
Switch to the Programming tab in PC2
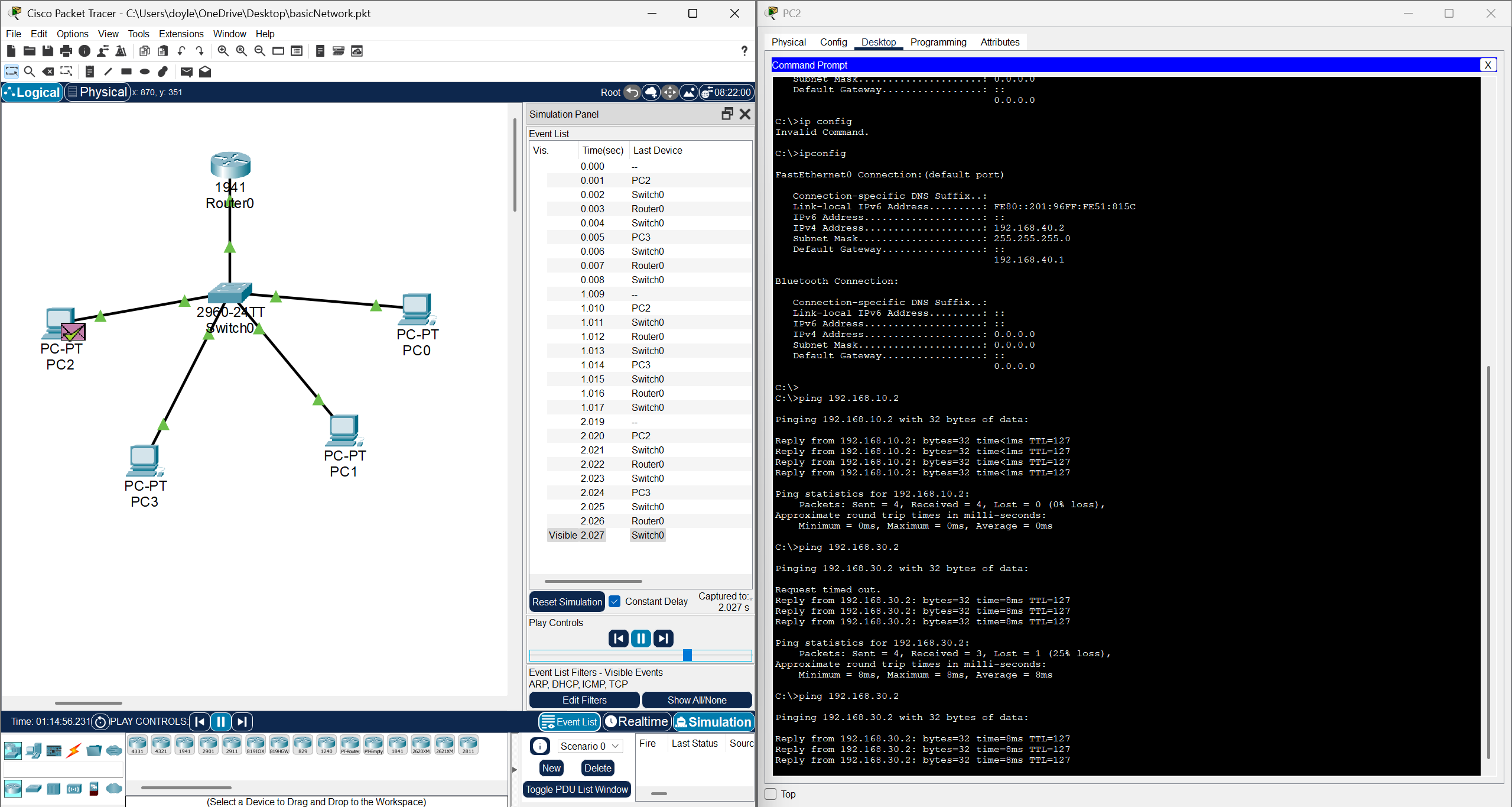click(x=938, y=42)
